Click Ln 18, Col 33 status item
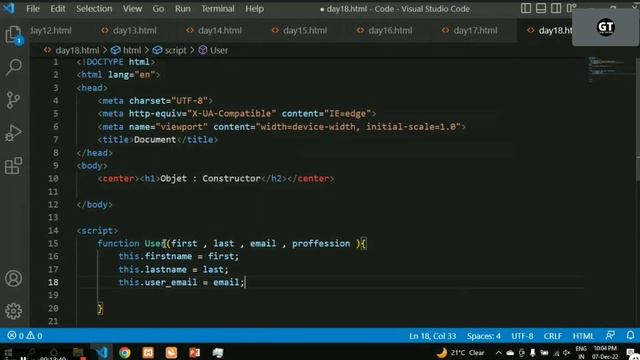The height and width of the screenshot is (360, 640). pos(432,336)
